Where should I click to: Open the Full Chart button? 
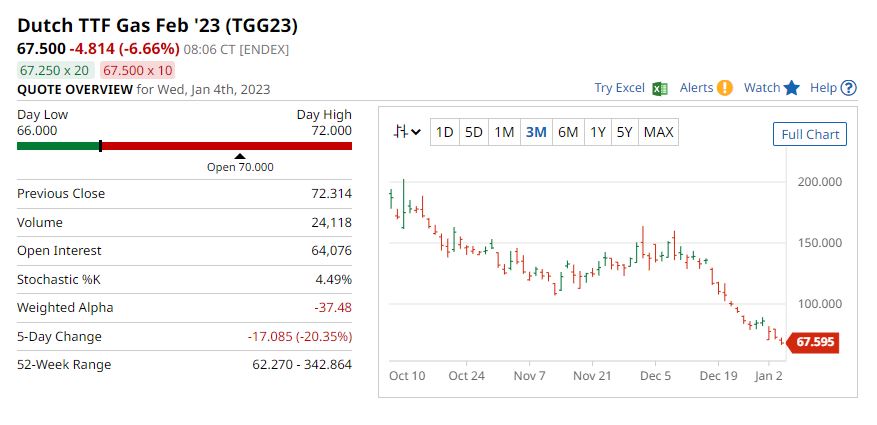(x=810, y=134)
